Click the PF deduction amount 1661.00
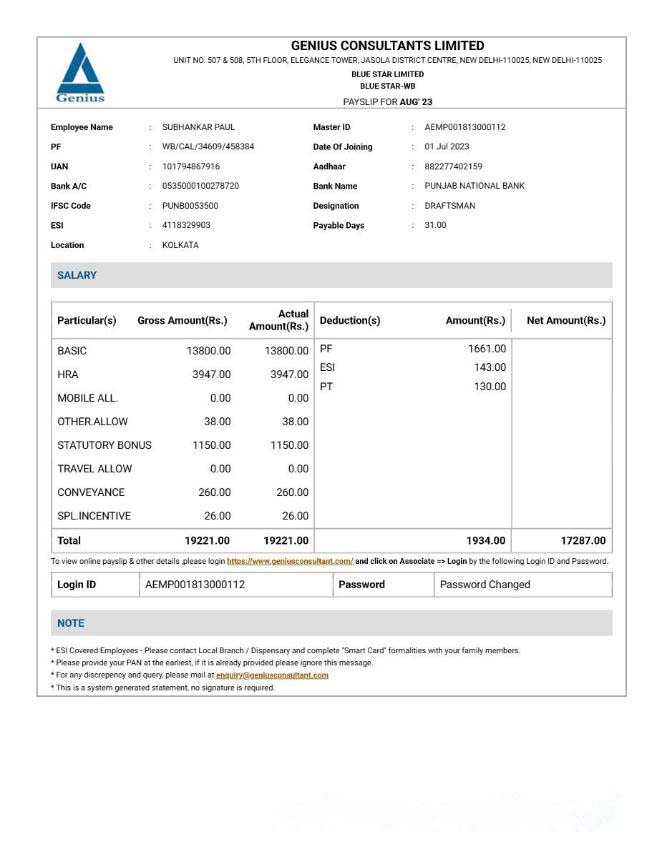The width and height of the screenshot is (657, 849). [x=486, y=349]
